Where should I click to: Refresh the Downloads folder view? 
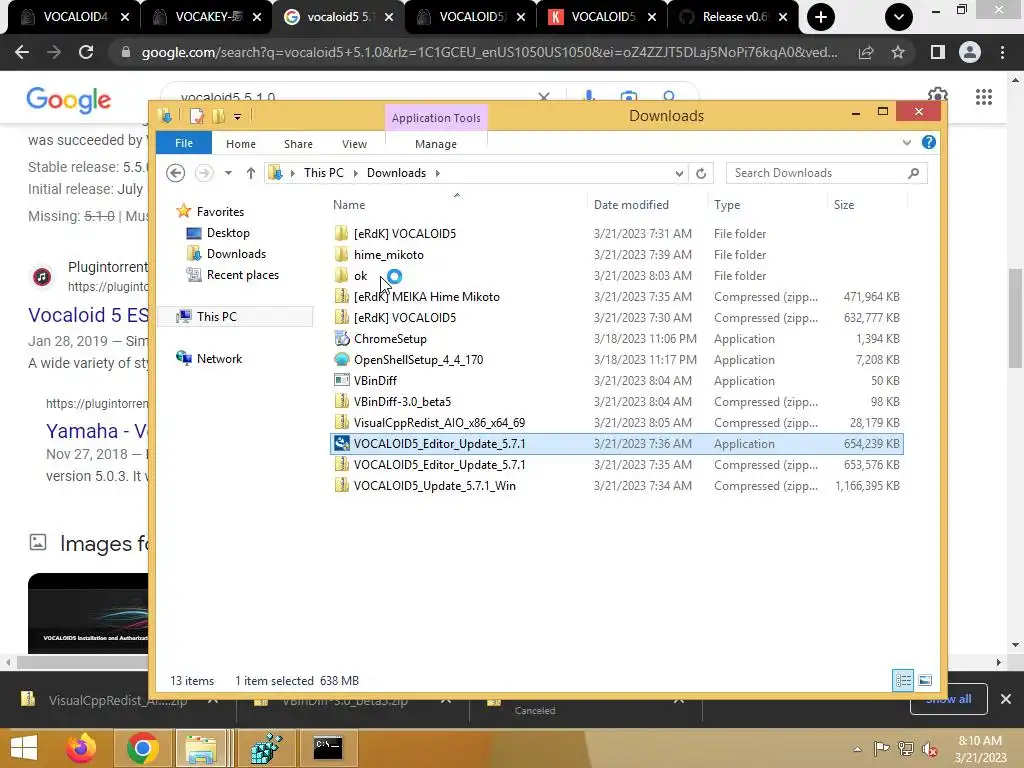click(701, 173)
